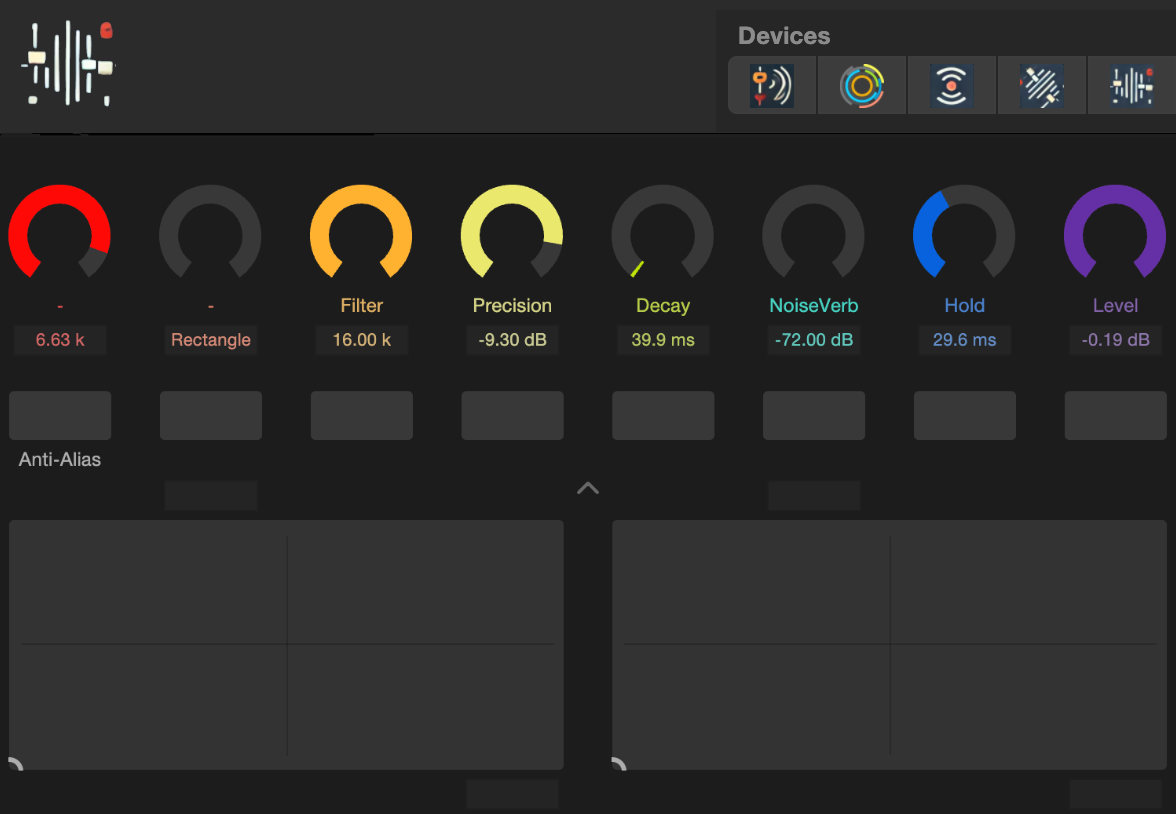Image resolution: width=1176 pixels, height=814 pixels.
Task: Click the yellow Precision knob
Action: coord(512,232)
